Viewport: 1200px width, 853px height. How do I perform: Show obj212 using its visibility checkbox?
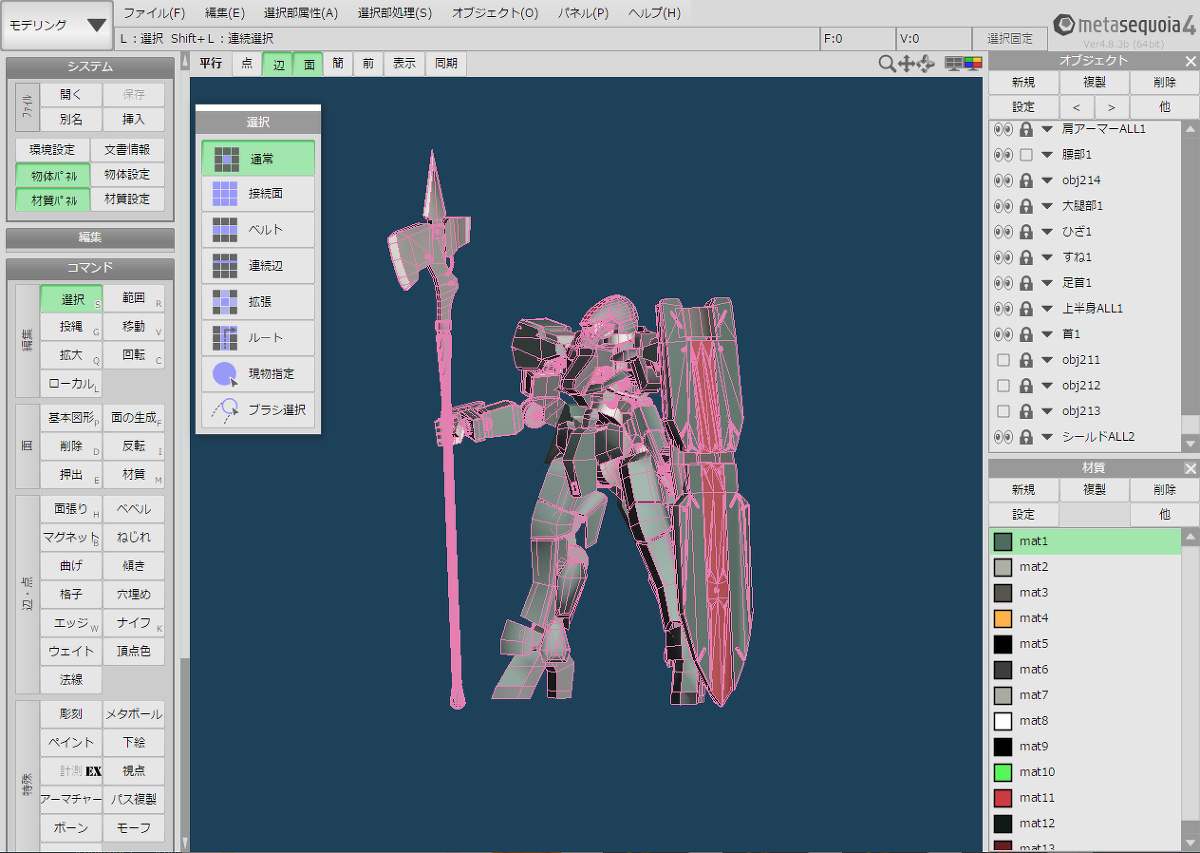click(x=1003, y=386)
